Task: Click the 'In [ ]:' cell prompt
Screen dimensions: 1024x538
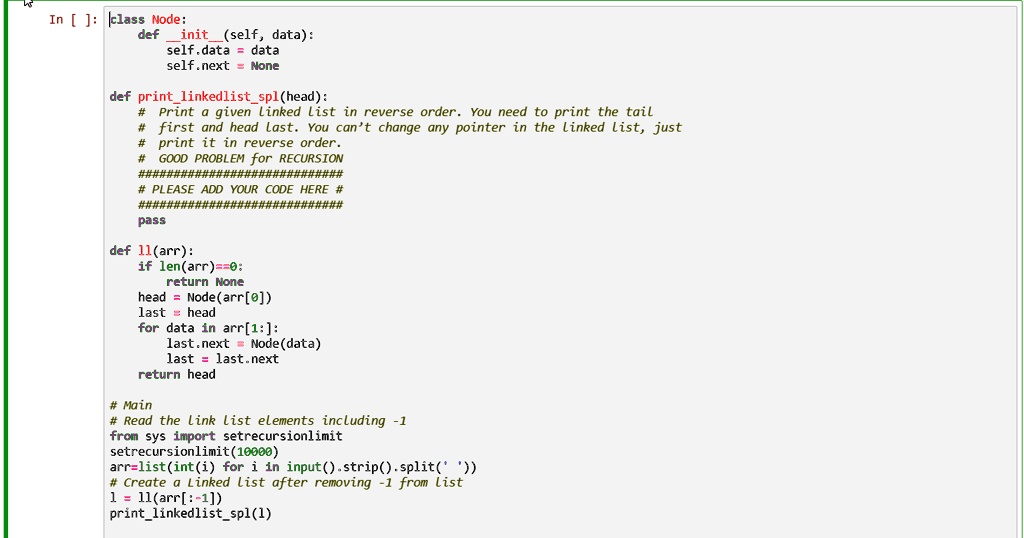Action: pos(72,20)
